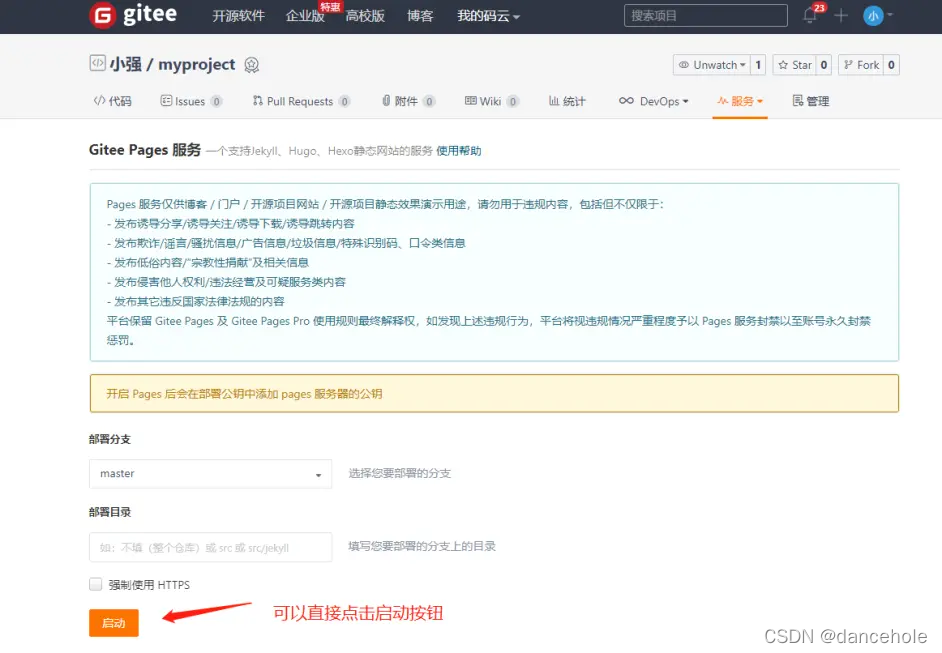Focus the 部署目录 directory input field

click(210, 547)
